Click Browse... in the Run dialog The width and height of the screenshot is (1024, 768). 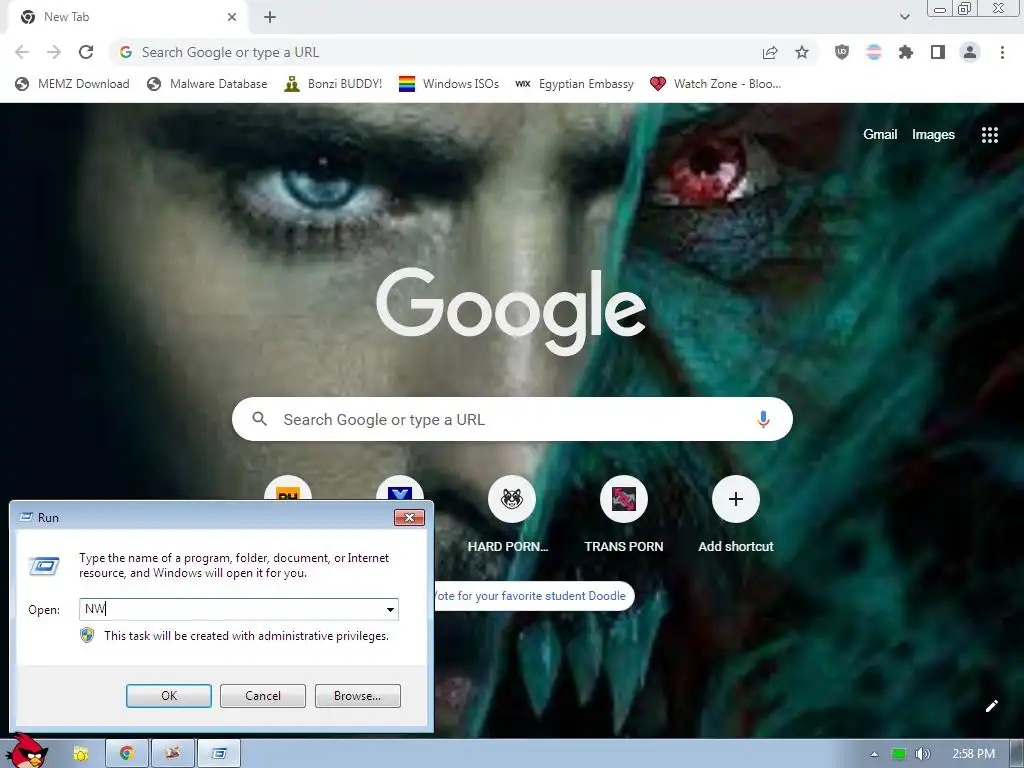[x=357, y=696]
